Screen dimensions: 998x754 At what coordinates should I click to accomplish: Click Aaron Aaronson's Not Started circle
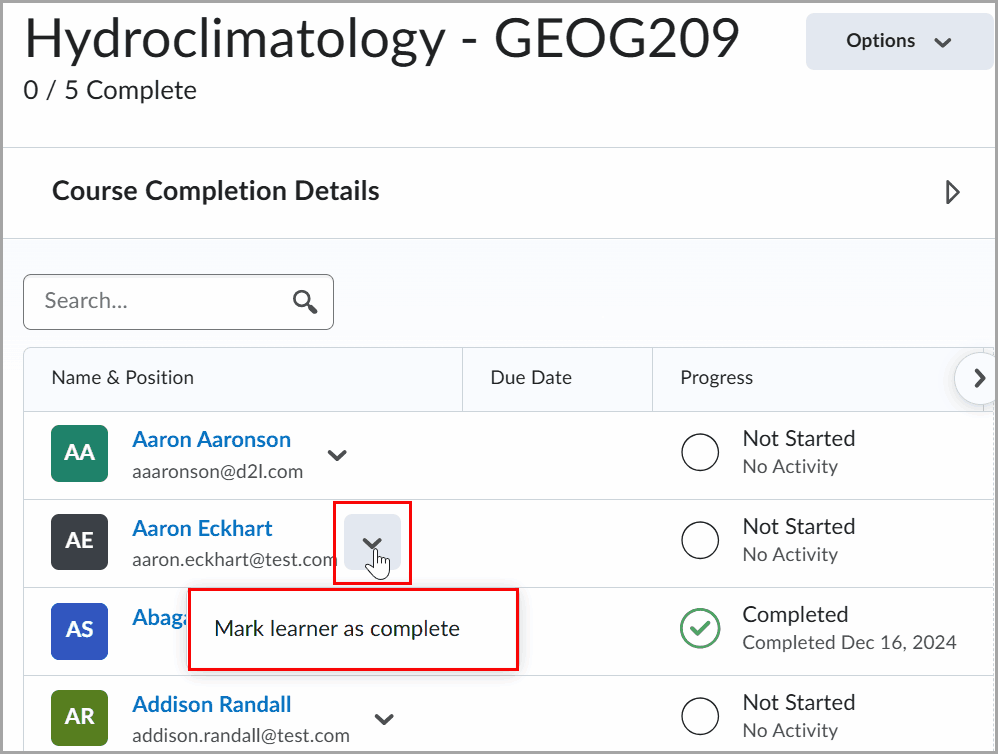699,453
